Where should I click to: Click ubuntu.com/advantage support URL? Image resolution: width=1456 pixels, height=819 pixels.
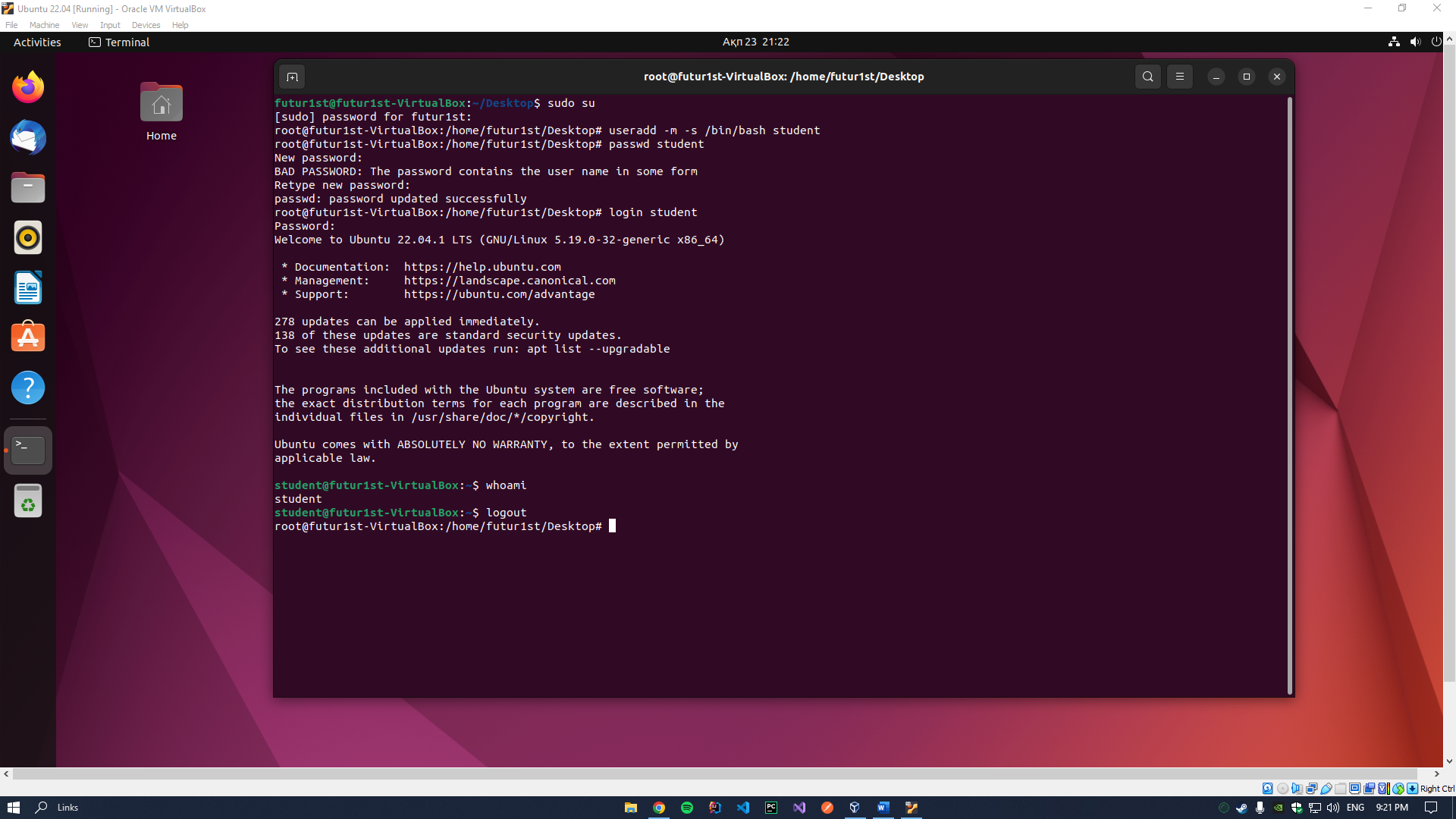click(499, 294)
